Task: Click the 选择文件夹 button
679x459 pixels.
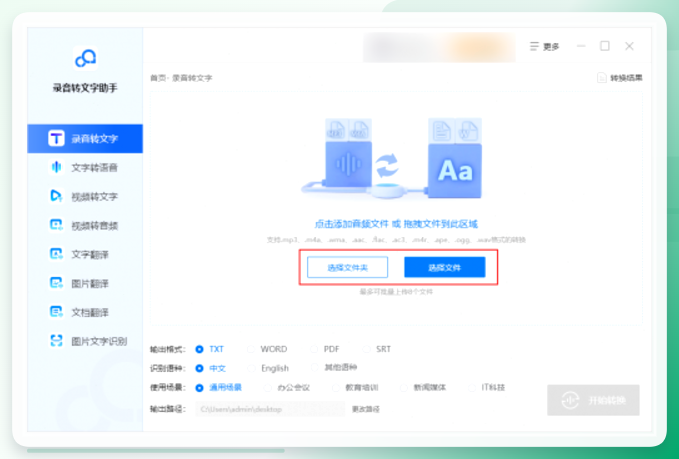Action: (x=347, y=268)
